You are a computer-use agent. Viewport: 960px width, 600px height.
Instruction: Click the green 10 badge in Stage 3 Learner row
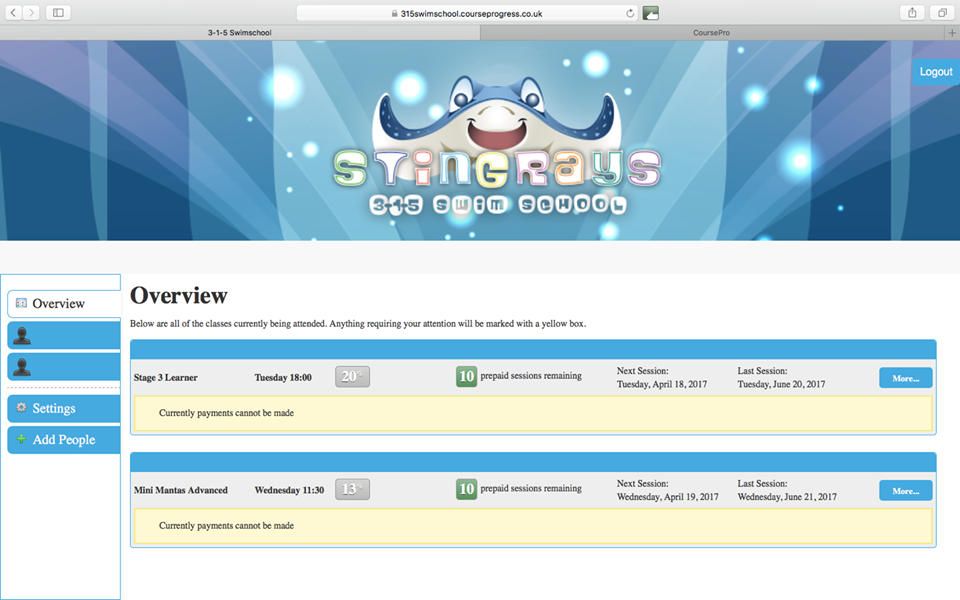pos(467,376)
